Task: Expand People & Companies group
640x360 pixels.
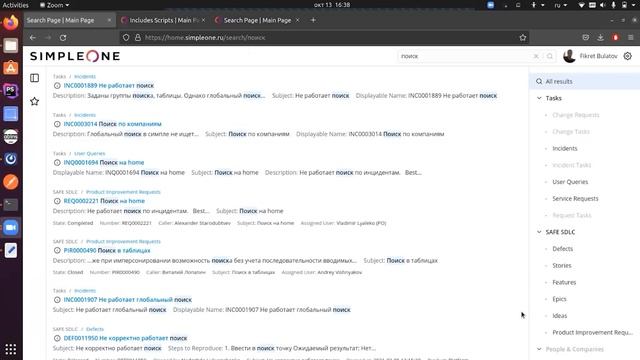Action: pos(539,349)
